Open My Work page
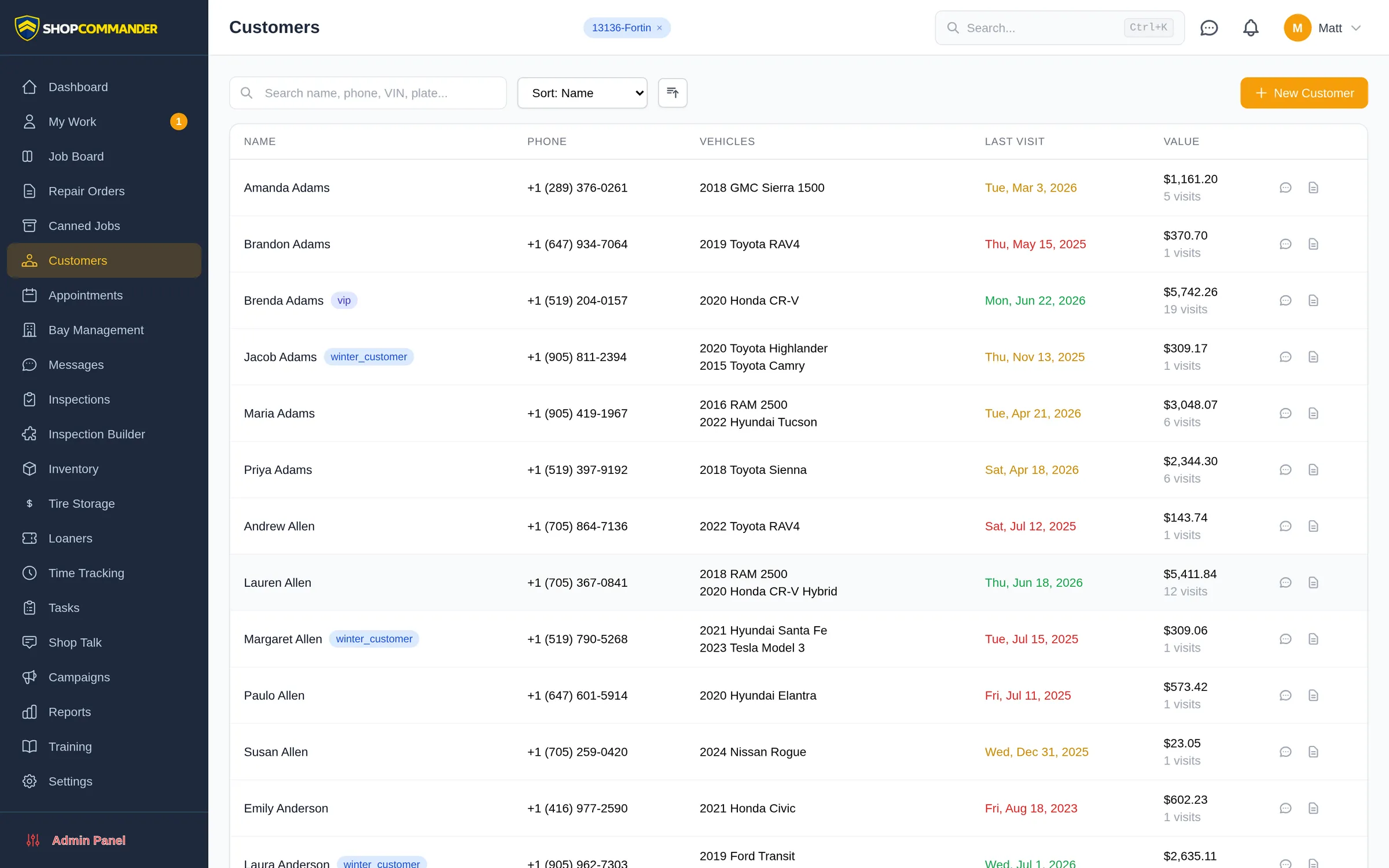This screenshot has width=1389, height=868. [x=104, y=122]
